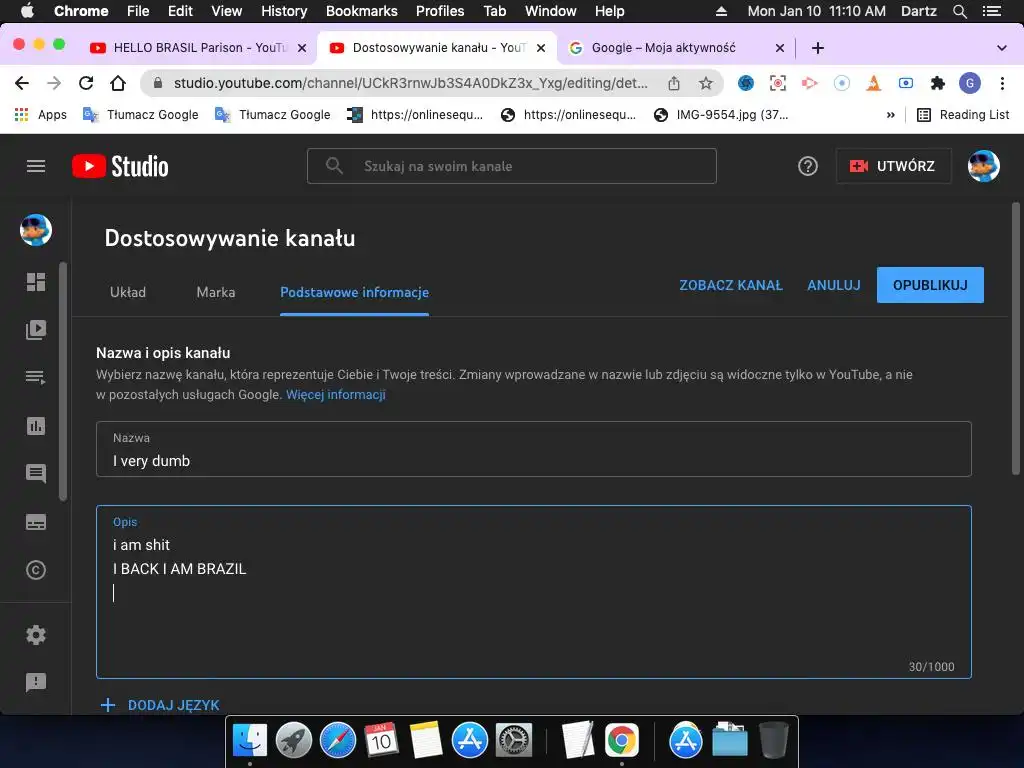Open the Reading List
The height and width of the screenshot is (768, 1024).
pos(963,115)
